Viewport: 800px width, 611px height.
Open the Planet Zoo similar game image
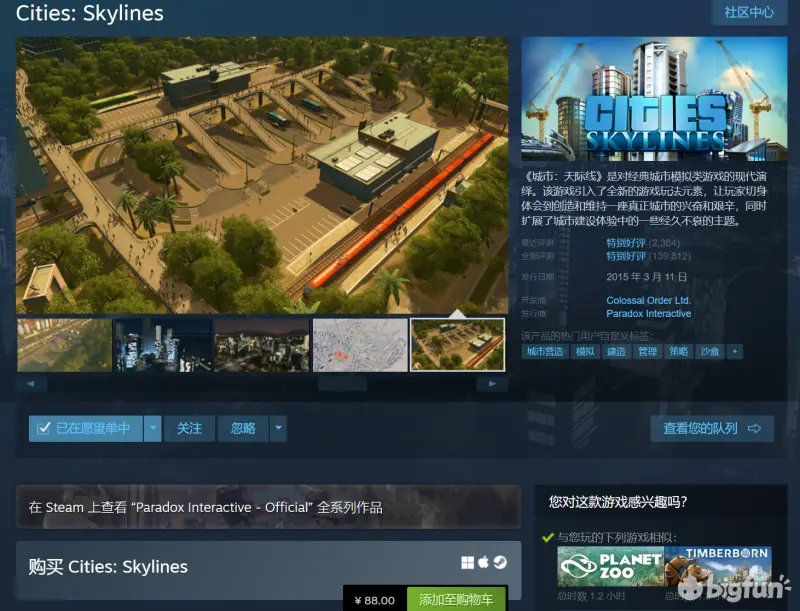[x=610, y=566]
